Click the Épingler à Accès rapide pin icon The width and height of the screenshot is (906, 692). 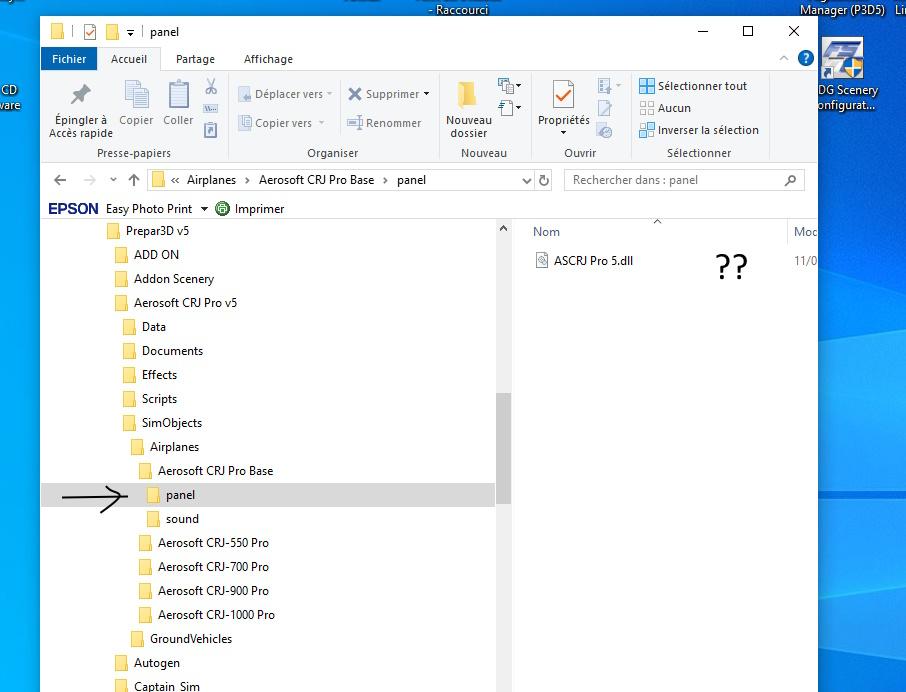coord(80,94)
